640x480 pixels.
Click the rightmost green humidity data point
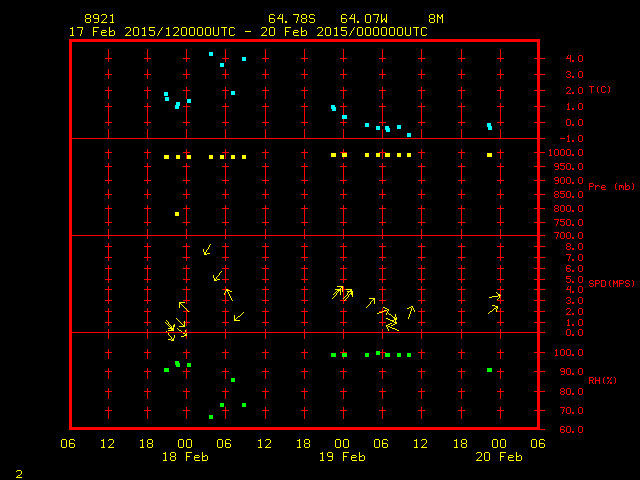point(489,370)
